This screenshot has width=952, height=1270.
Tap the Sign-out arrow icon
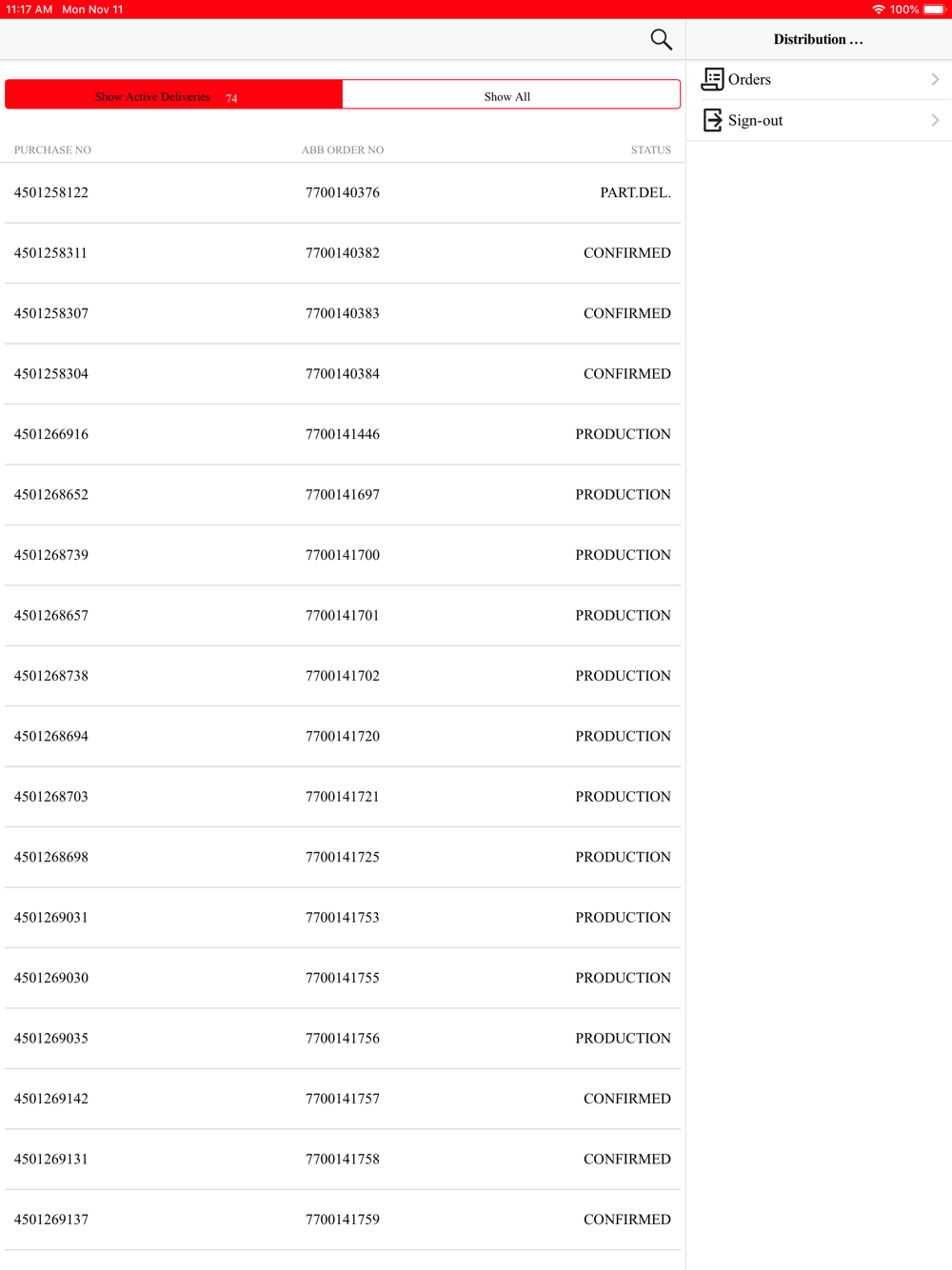(712, 120)
